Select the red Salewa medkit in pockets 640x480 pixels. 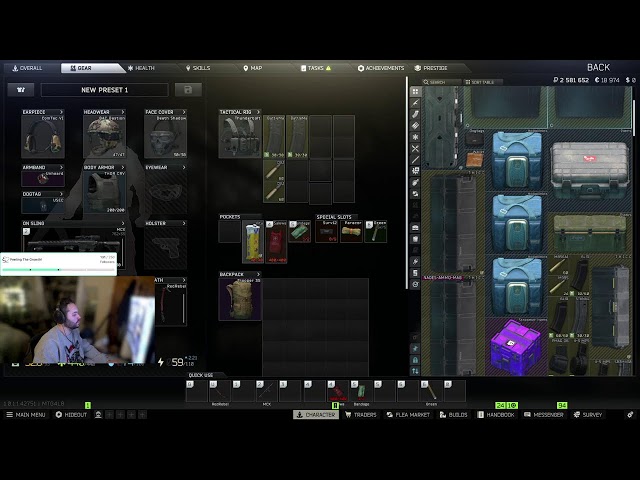[276, 242]
